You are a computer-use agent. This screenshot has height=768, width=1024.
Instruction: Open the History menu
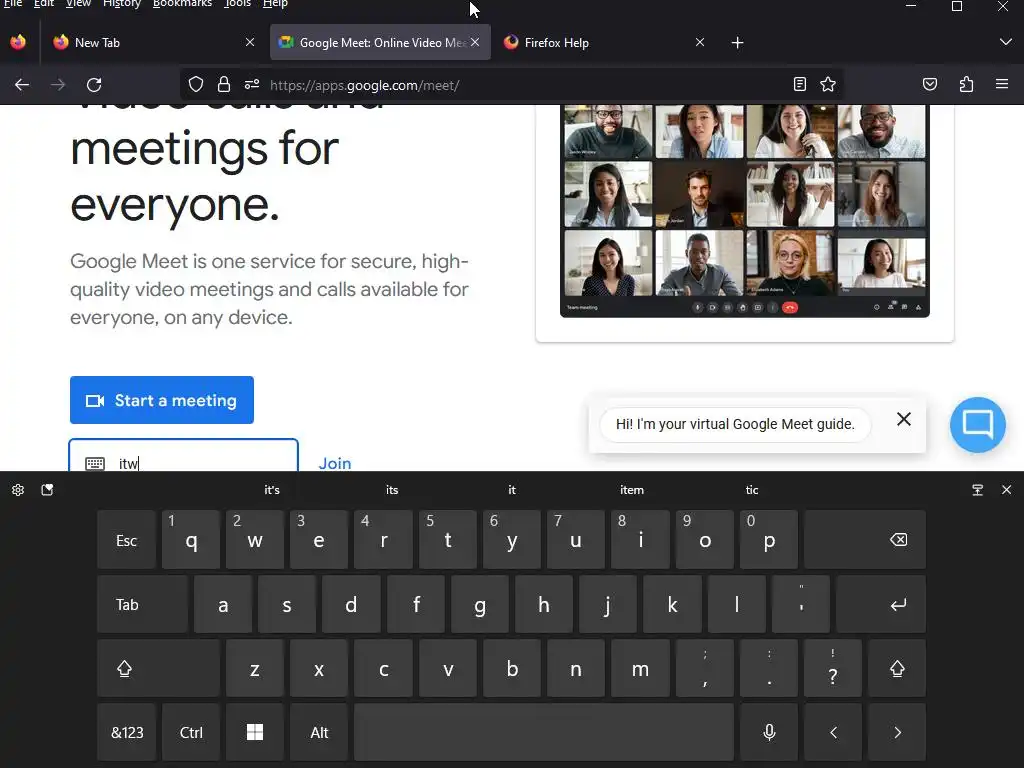pyautogui.click(x=122, y=4)
